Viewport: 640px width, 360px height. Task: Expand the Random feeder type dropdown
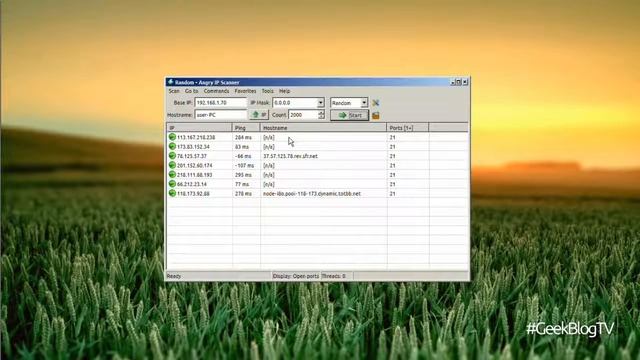364,103
